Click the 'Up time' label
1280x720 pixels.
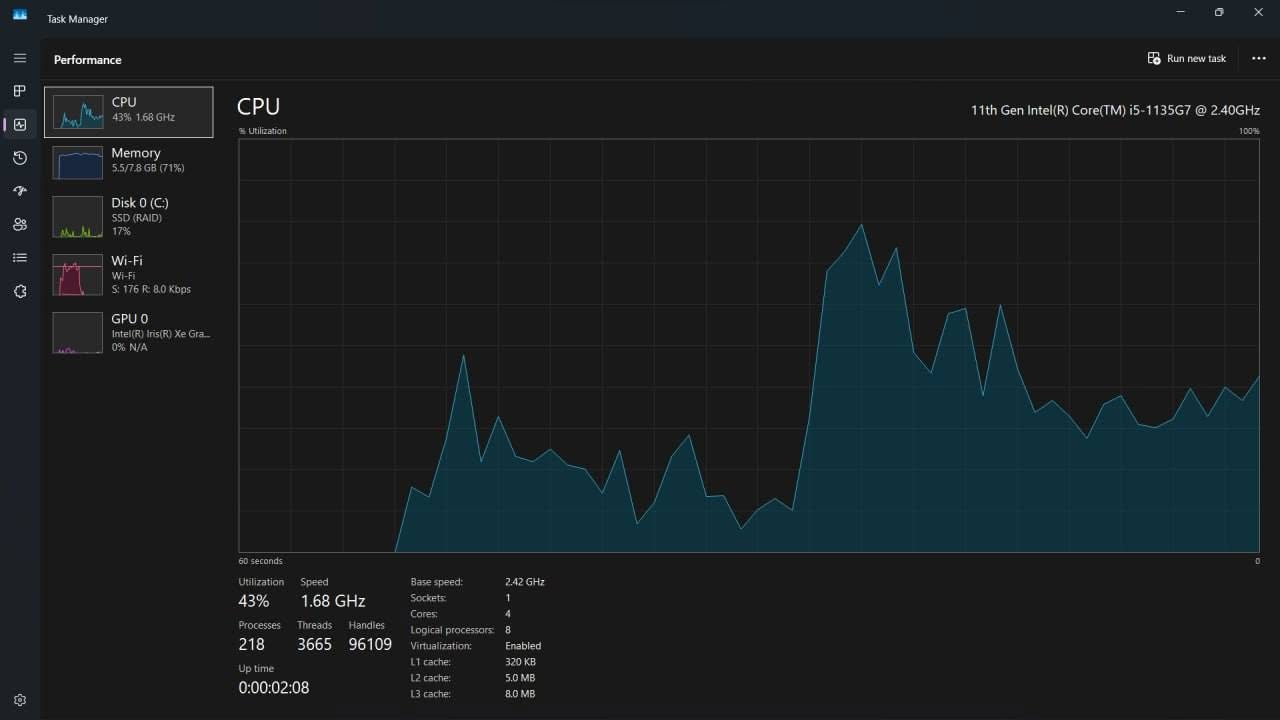coord(256,668)
